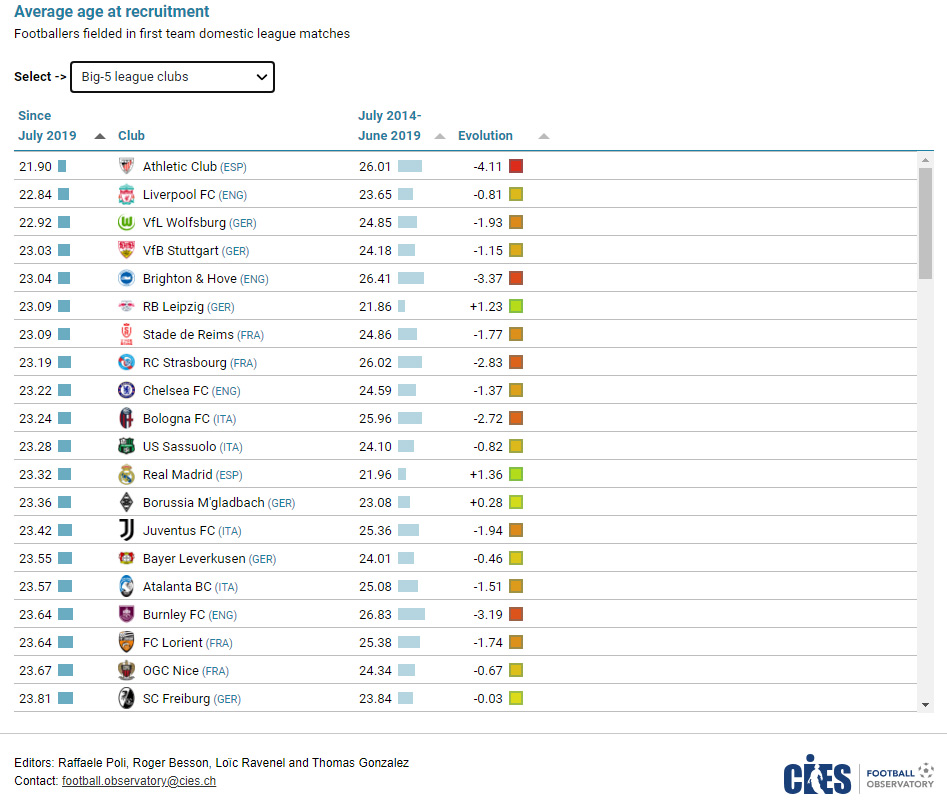
Task: Click the Athletic Club crest icon
Action: click(126, 167)
